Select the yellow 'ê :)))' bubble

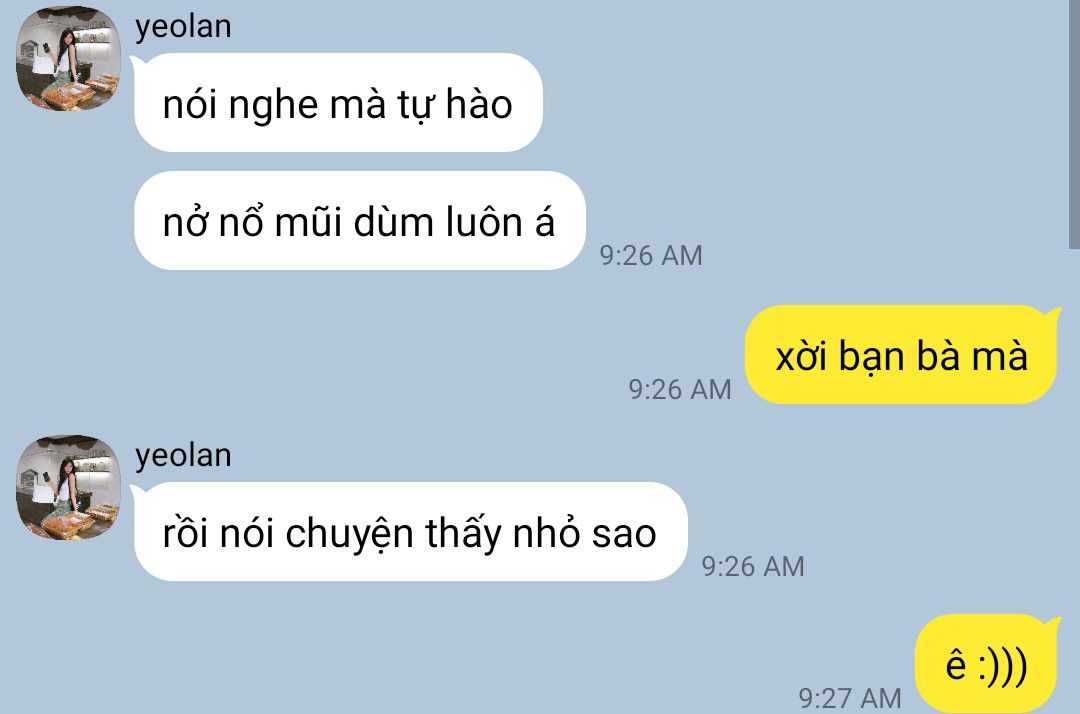(987, 664)
